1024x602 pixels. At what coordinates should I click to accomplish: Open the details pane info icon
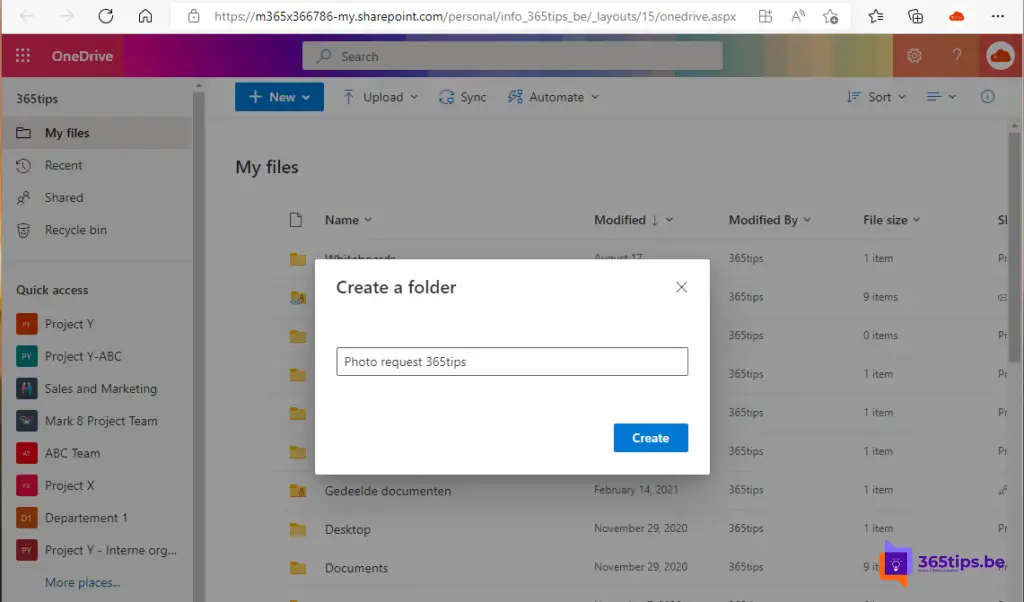[x=987, y=97]
